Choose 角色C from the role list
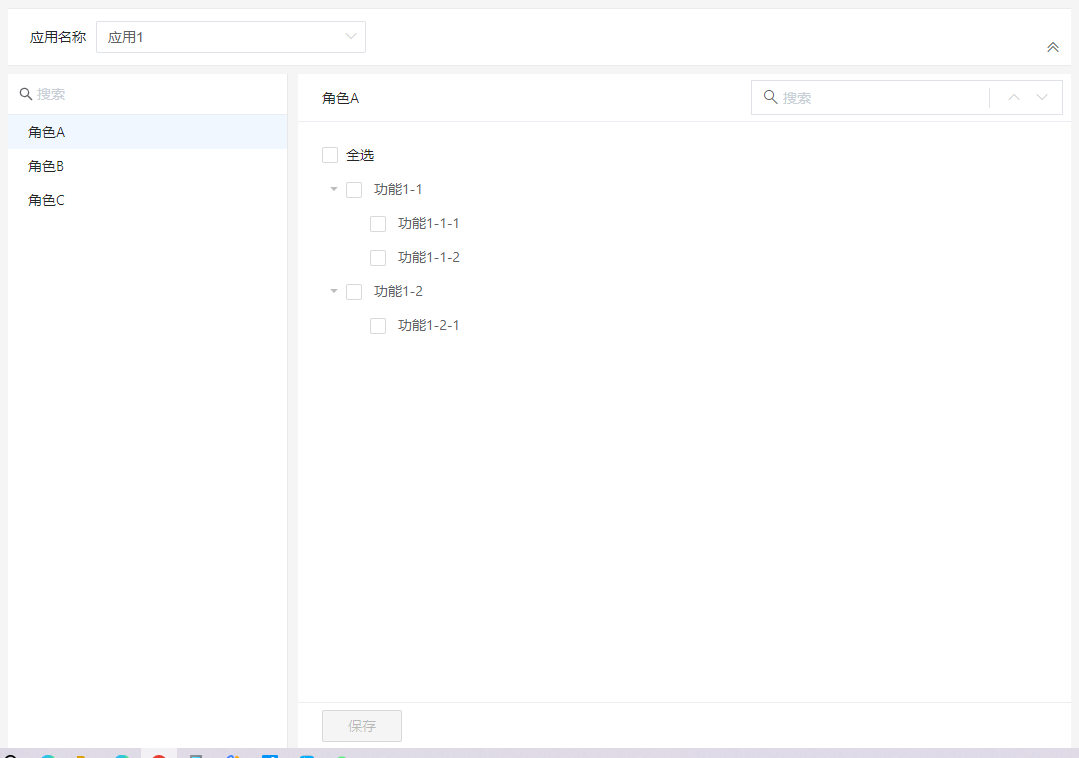The image size is (1079, 758). click(47, 200)
